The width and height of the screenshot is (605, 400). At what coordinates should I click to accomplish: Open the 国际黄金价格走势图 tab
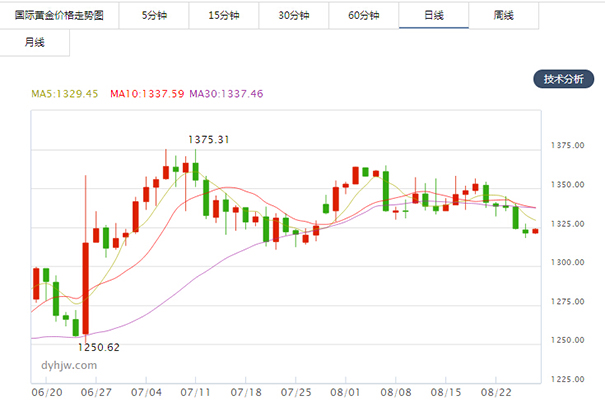point(59,15)
